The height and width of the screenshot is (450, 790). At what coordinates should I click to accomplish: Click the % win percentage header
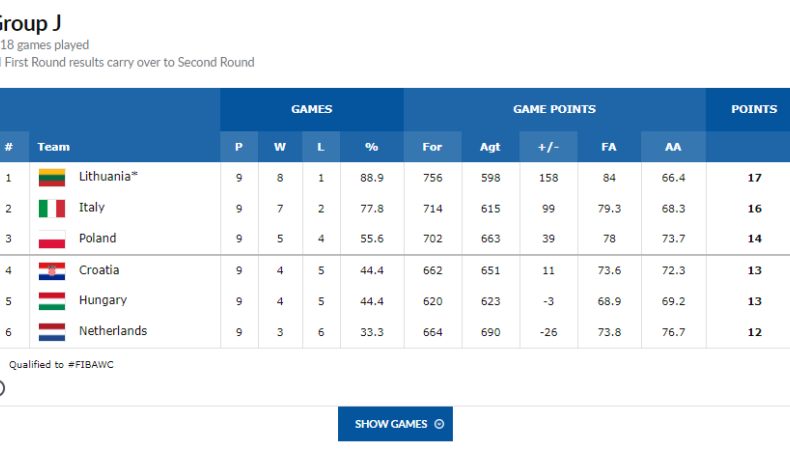pos(371,147)
